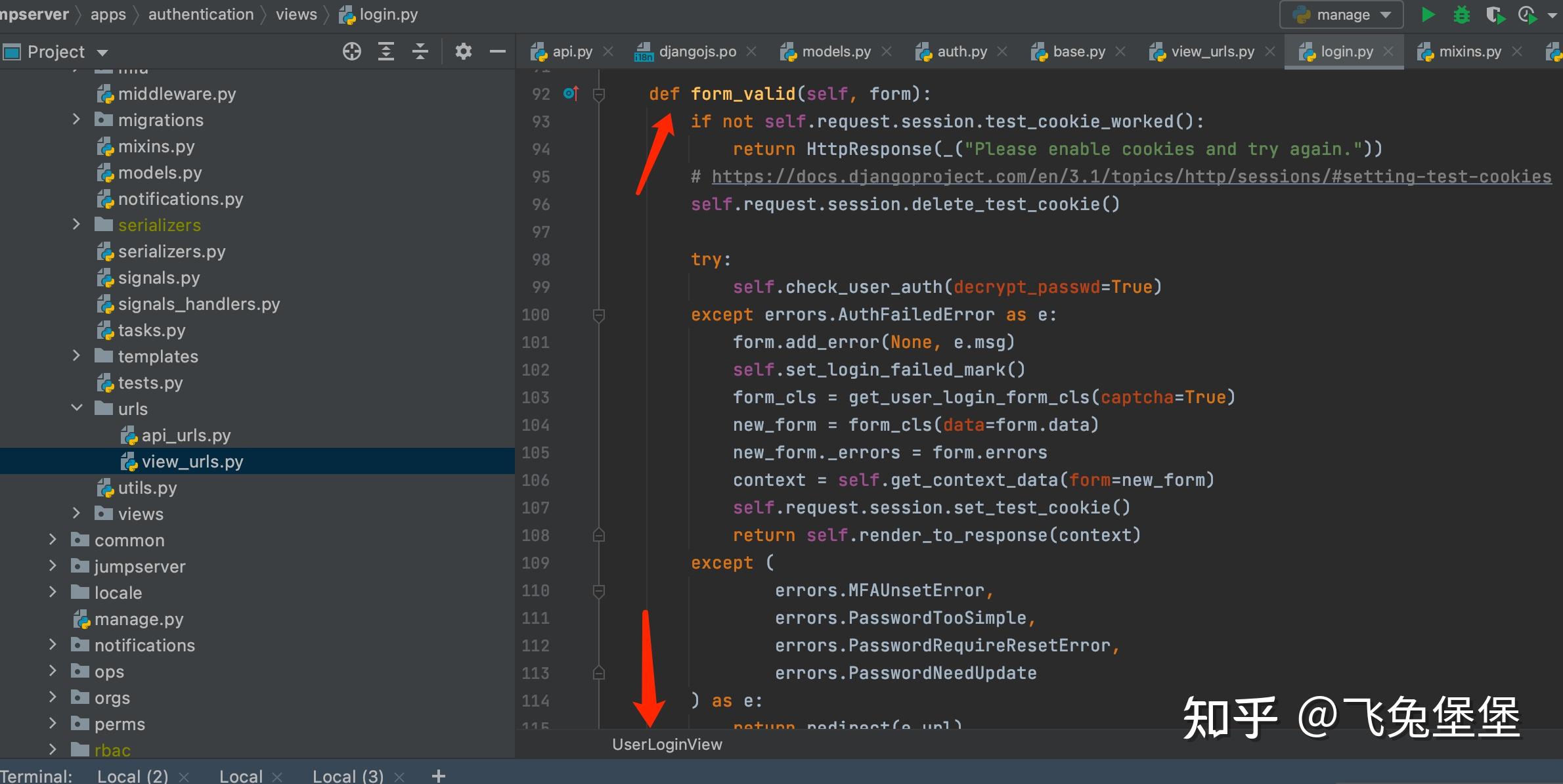Fold form_valid method at line 92
1563x784 pixels.
599,95
